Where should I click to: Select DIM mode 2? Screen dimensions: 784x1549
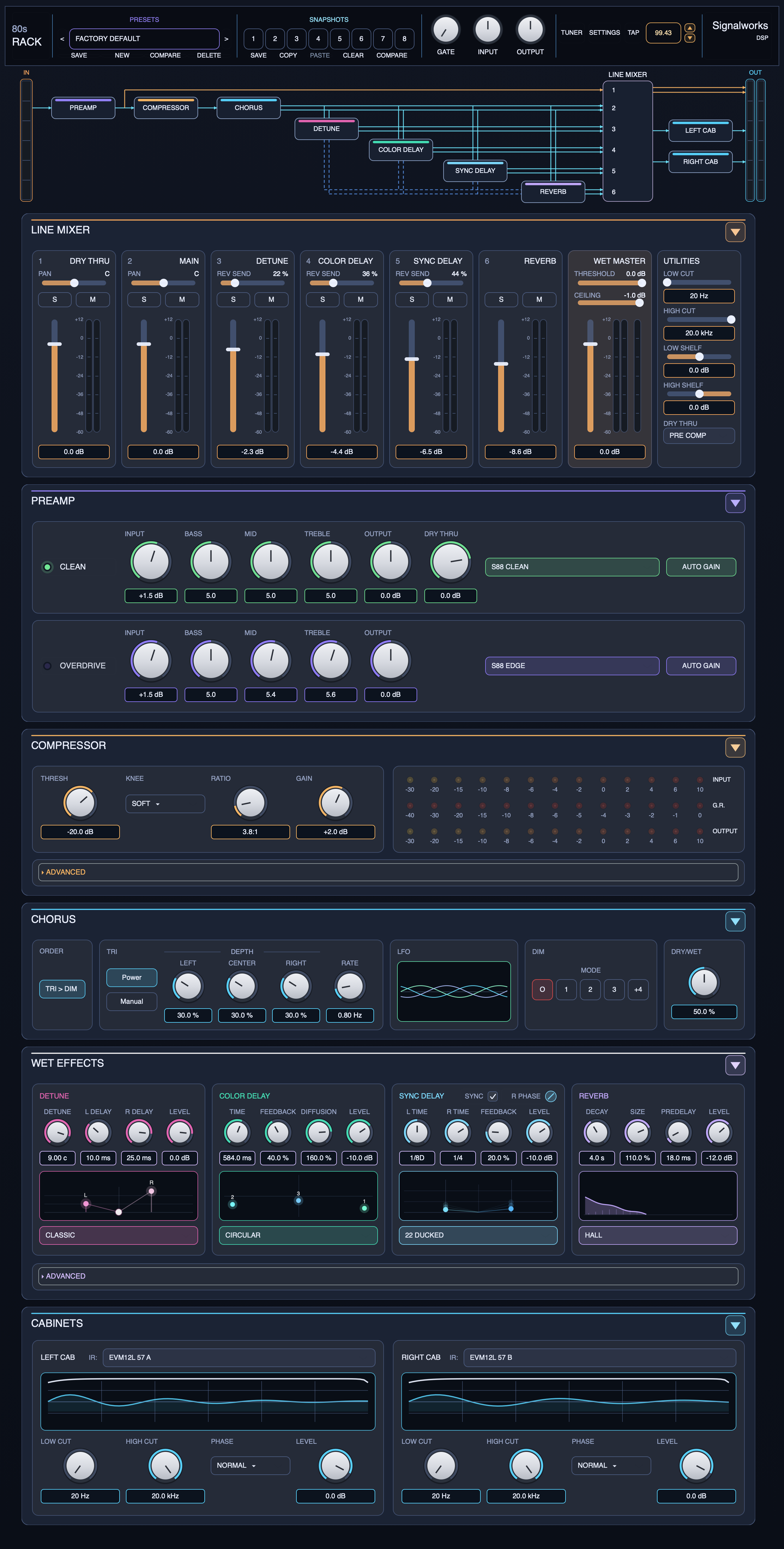590,989
